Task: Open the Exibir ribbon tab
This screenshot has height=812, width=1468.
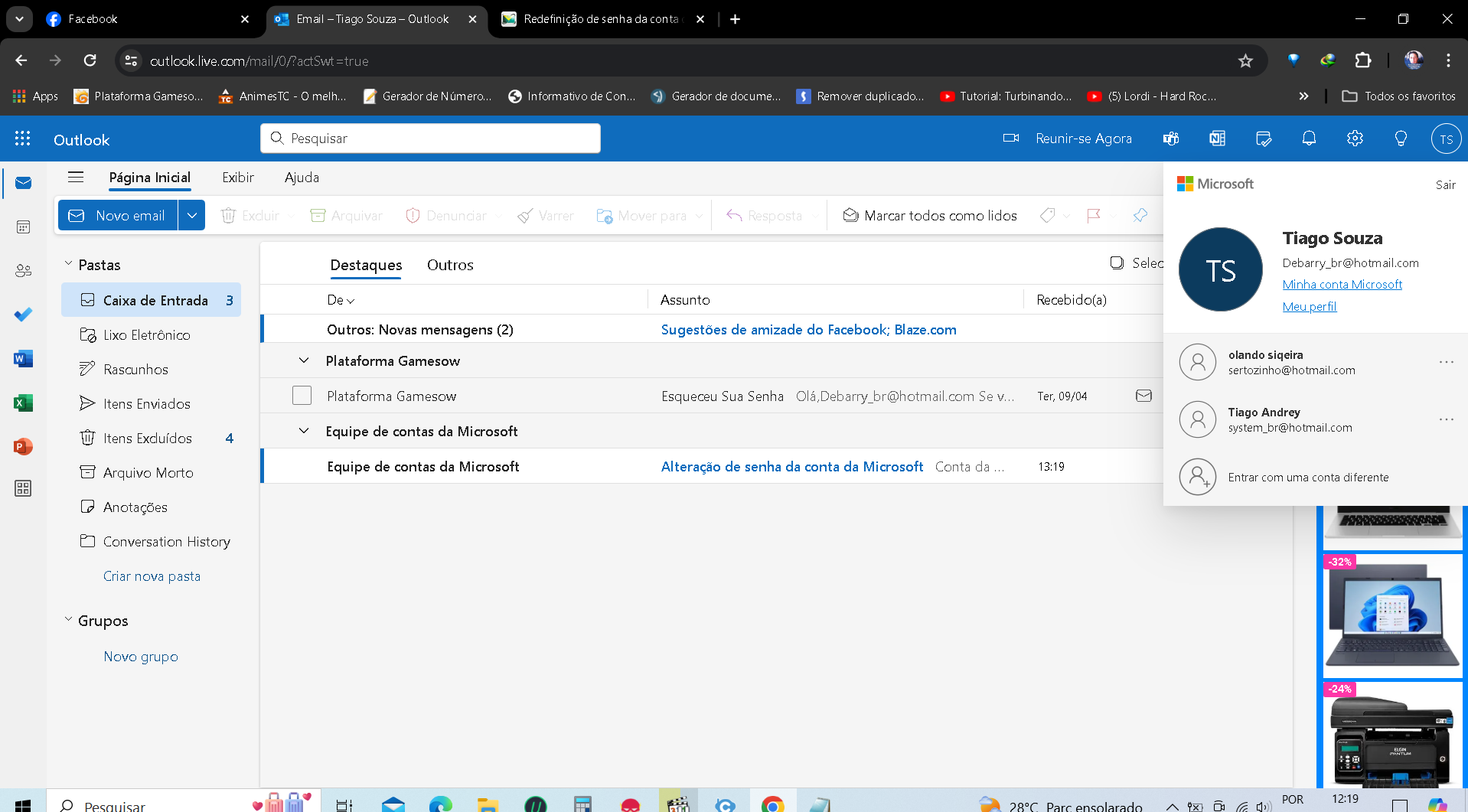Action: click(238, 178)
